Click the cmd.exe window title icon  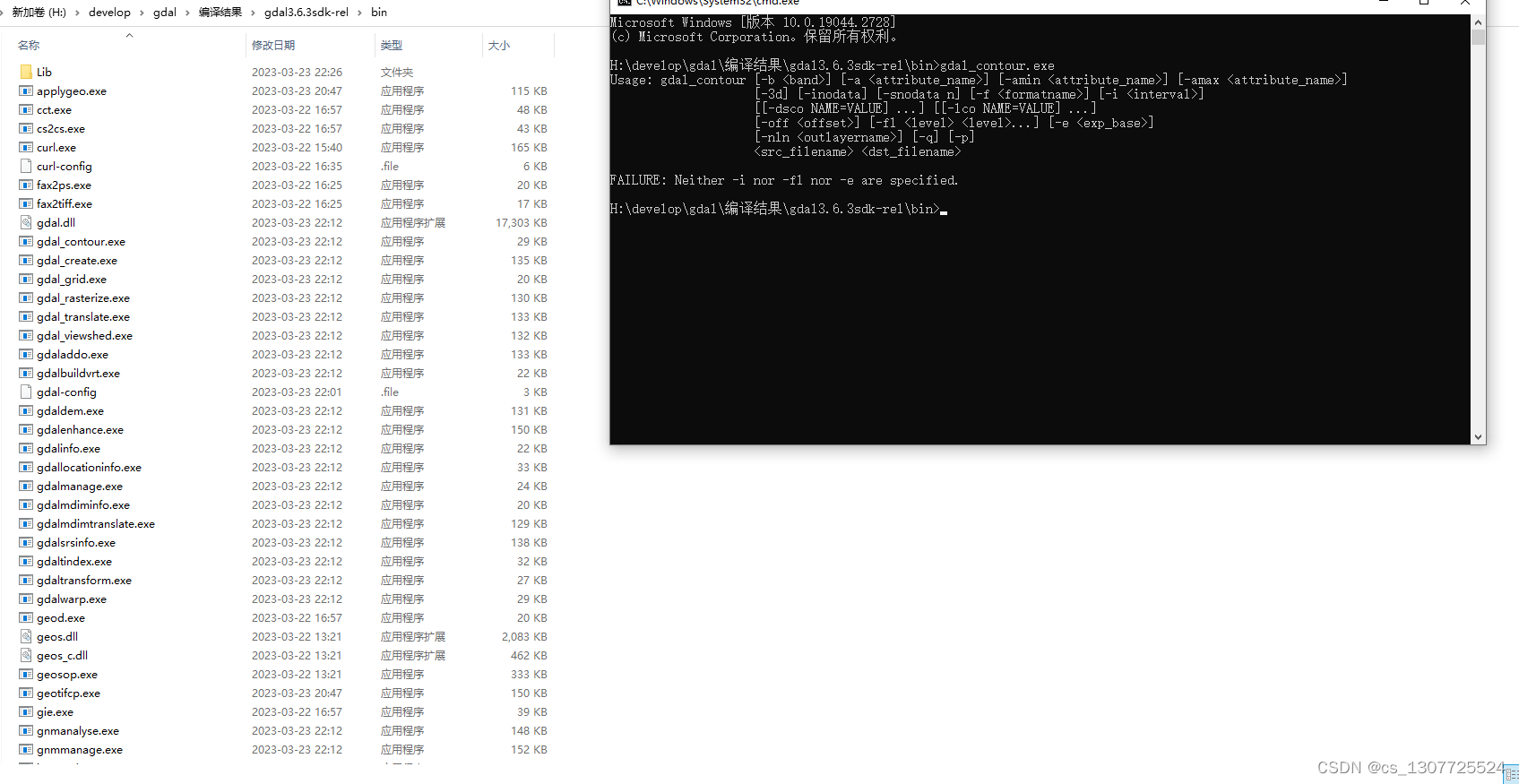pos(624,3)
